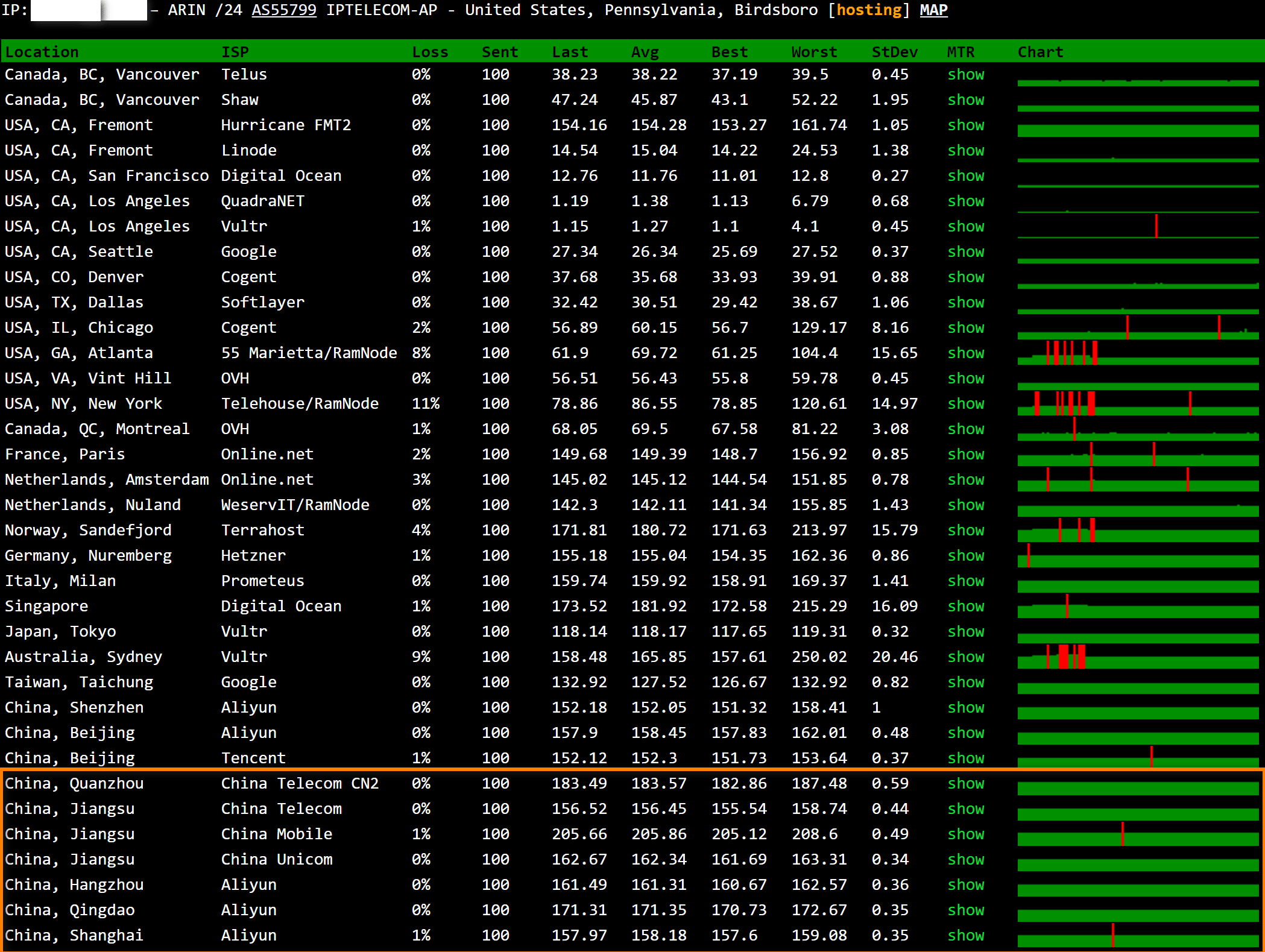Click the Sent column header
1265x952 pixels.
pos(500,52)
